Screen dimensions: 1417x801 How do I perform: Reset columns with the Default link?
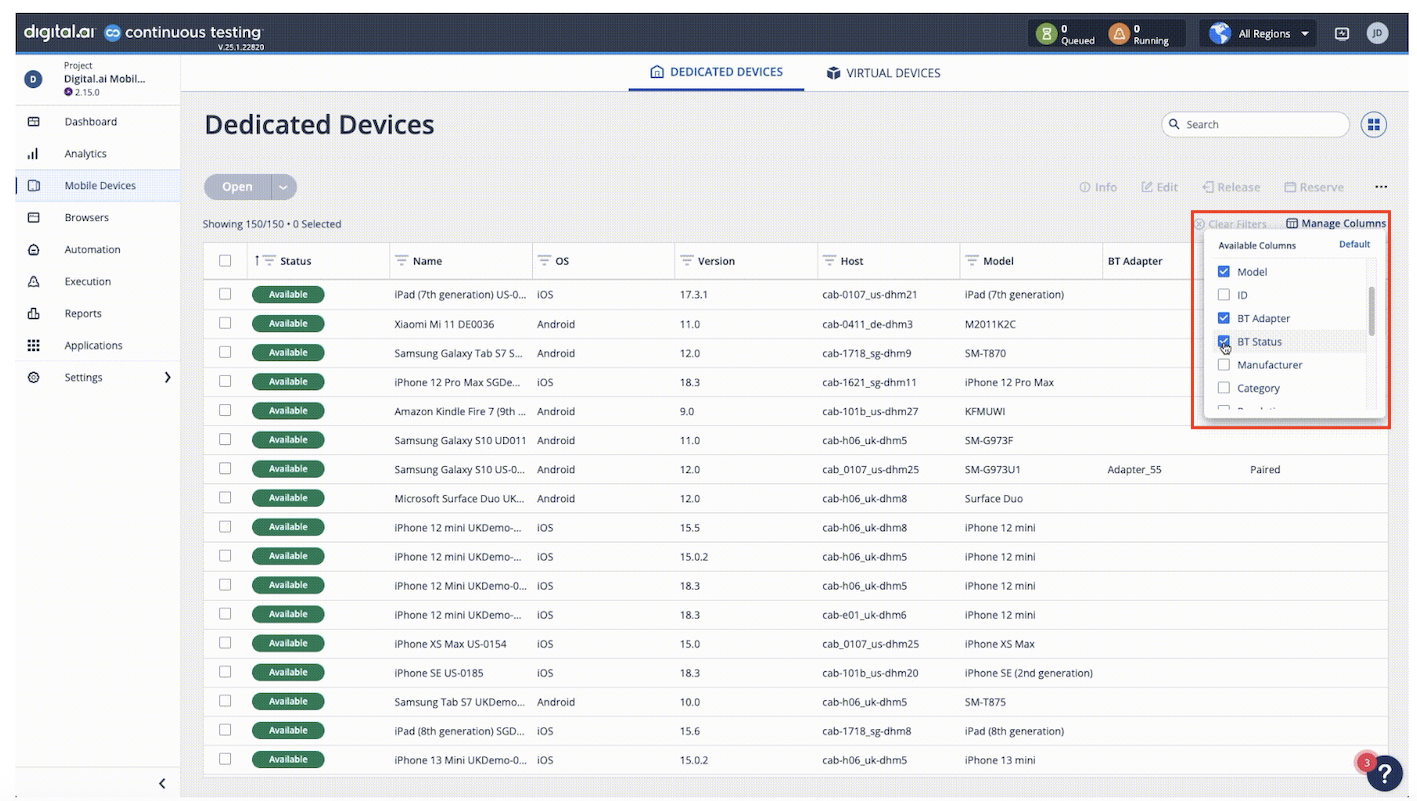(x=1353, y=243)
